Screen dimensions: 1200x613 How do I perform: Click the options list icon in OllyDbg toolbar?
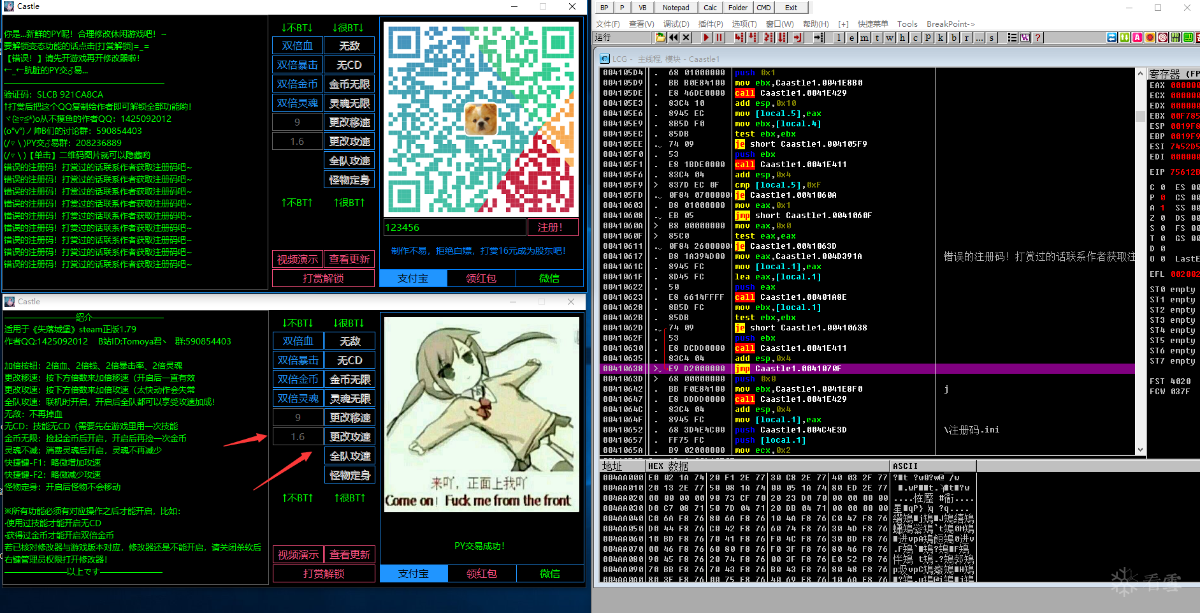click(1012, 37)
